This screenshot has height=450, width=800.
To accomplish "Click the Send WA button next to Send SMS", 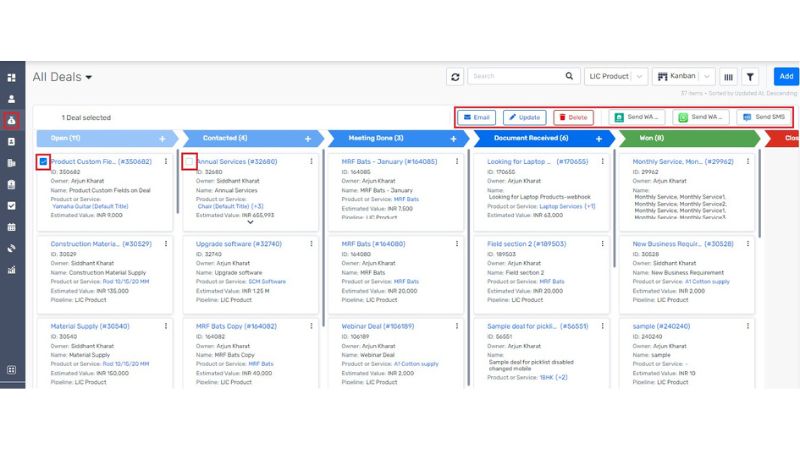I will [x=701, y=117].
